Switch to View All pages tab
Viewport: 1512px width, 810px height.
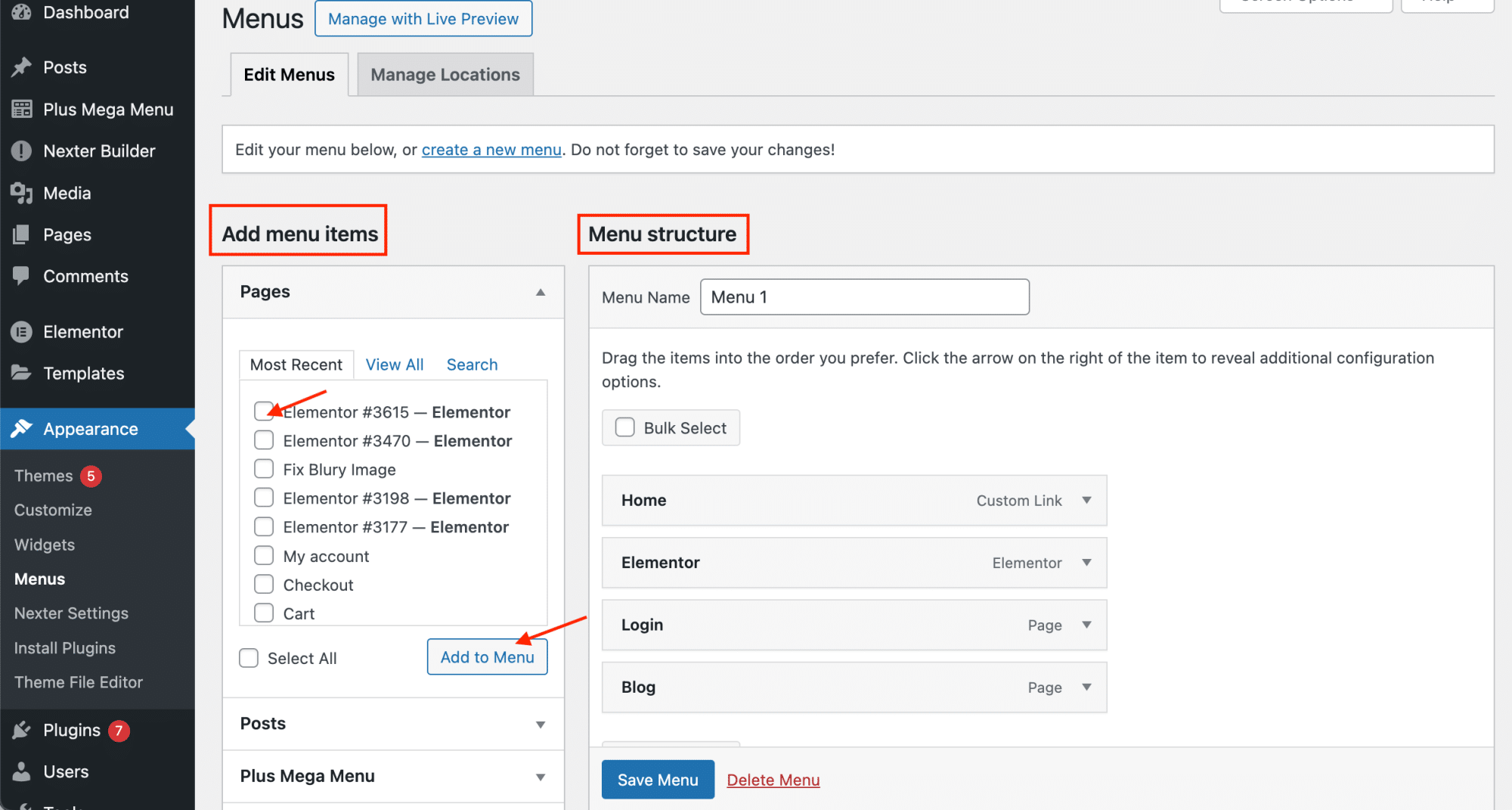[395, 365]
